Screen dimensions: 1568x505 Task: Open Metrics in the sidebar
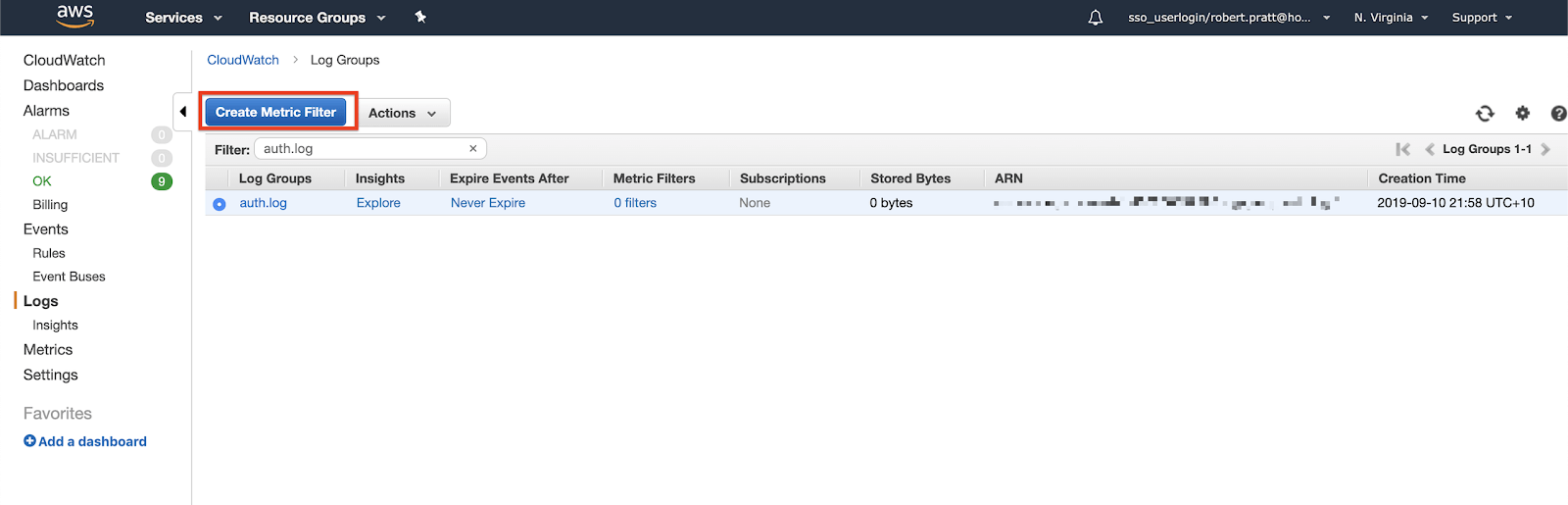point(48,350)
